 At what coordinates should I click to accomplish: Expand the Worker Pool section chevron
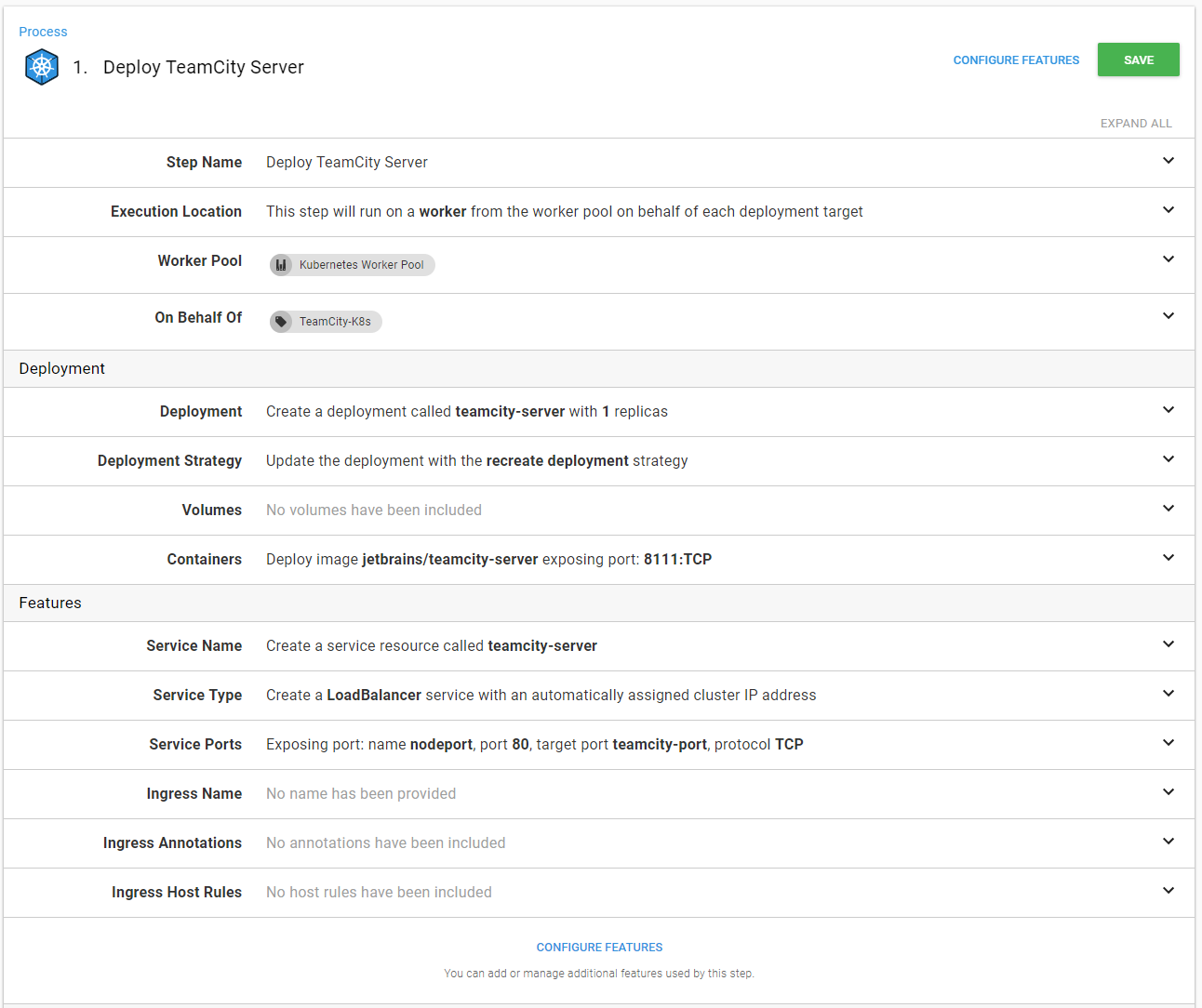pyautogui.click(x=1168, y=259)
